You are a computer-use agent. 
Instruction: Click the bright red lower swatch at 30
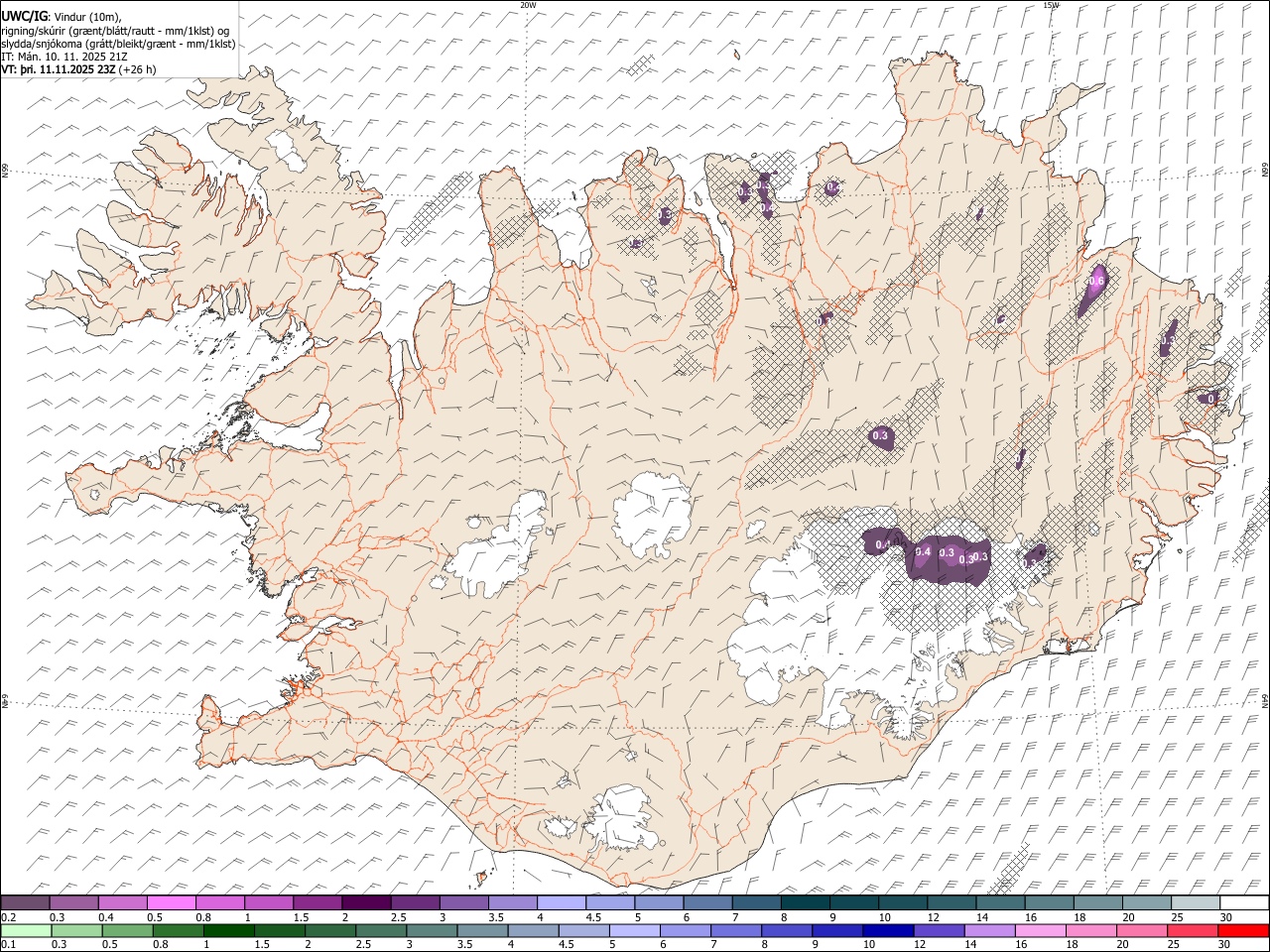pyautogui.click(x=1243, y=930)
